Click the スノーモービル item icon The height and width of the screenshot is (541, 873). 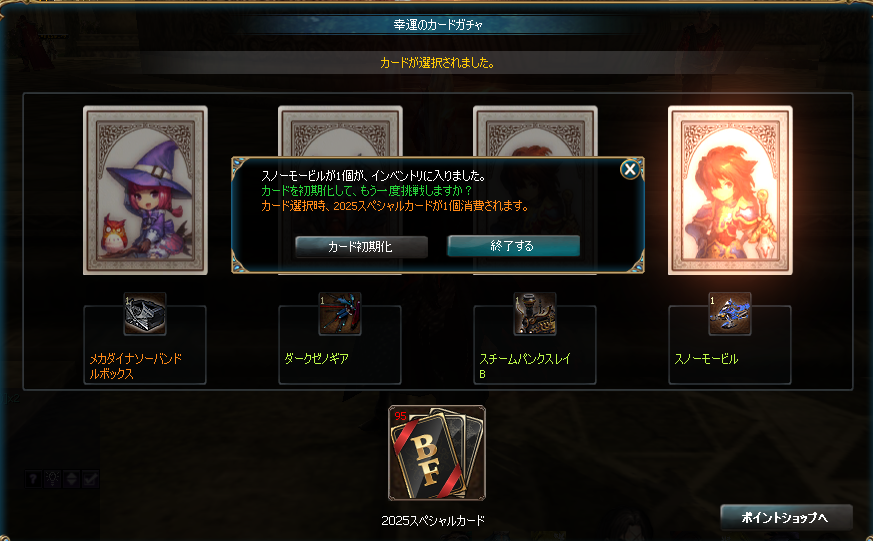pyautogui.click(x=729, y=314)
